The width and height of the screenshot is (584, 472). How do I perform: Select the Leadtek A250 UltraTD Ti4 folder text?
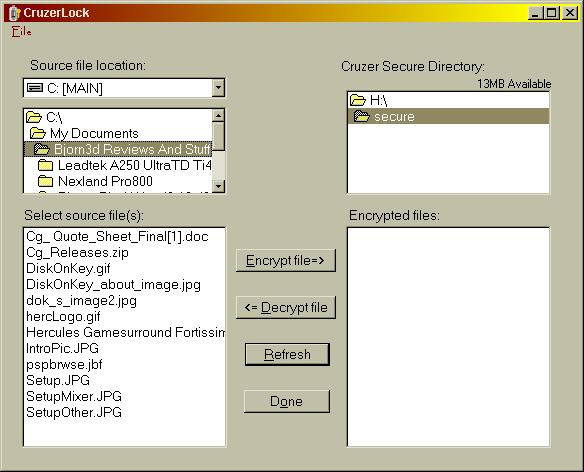(135, 165)
